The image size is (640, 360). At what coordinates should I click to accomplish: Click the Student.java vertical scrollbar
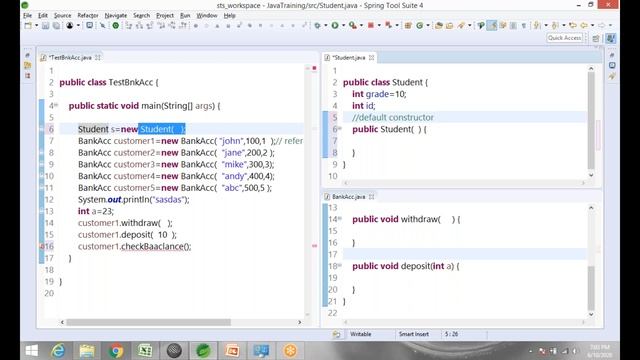tap(591, 122)
